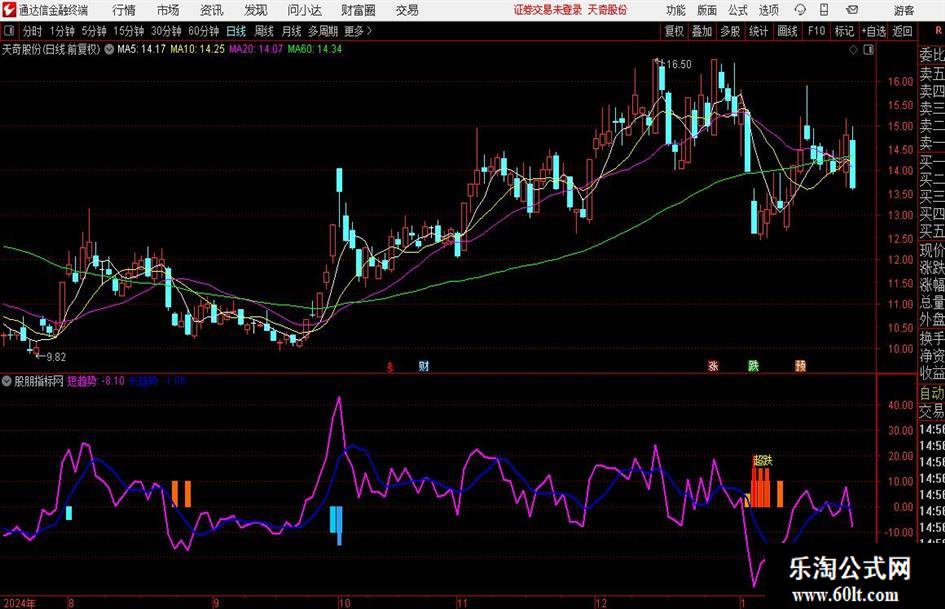Click the 涨 marker on chart
Image resolution: width=945 pixels, height=609 pixels.
tap(713, 366)
